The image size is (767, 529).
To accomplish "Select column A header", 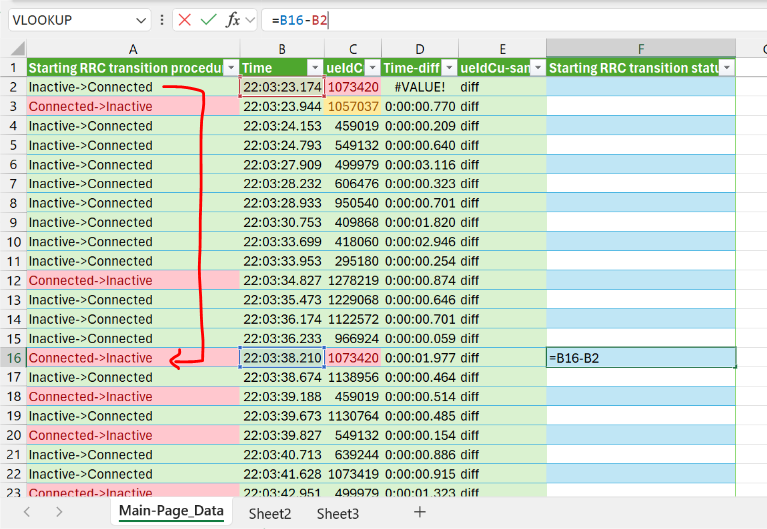I will click(x=133, y=49).
